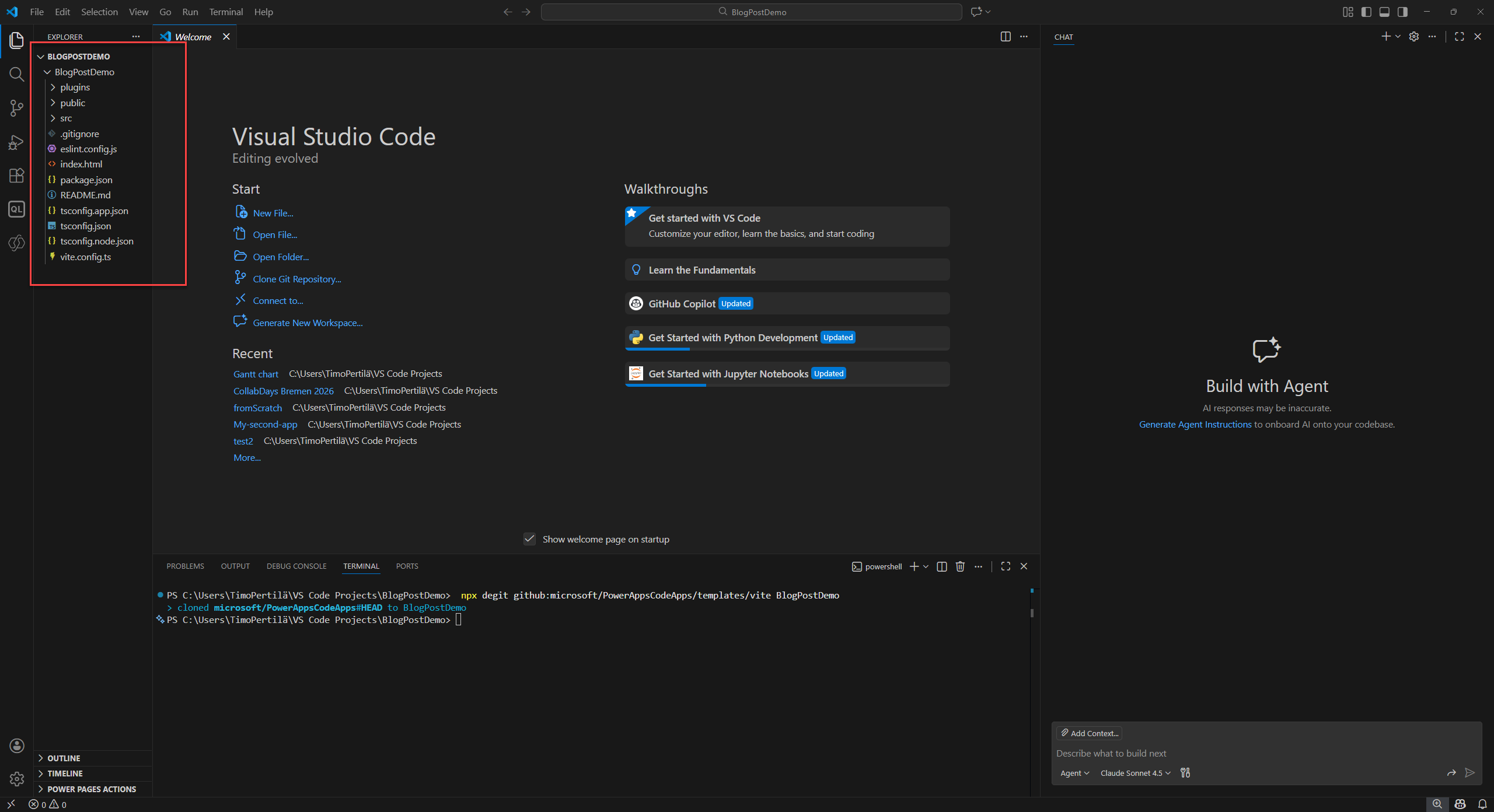Expand the plugins folder
This screenshot has height=812, width=1494.
click(75, 87)
